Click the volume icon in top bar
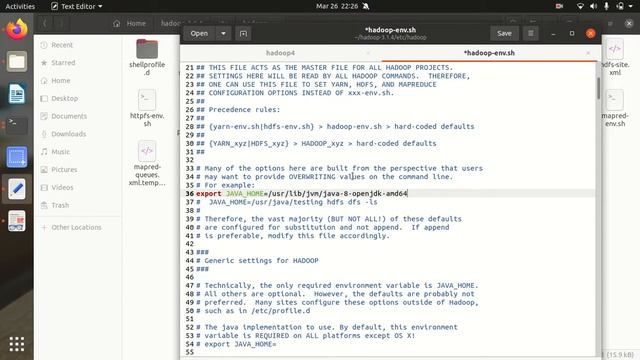 pyautogui.click(x=593, y=6)
